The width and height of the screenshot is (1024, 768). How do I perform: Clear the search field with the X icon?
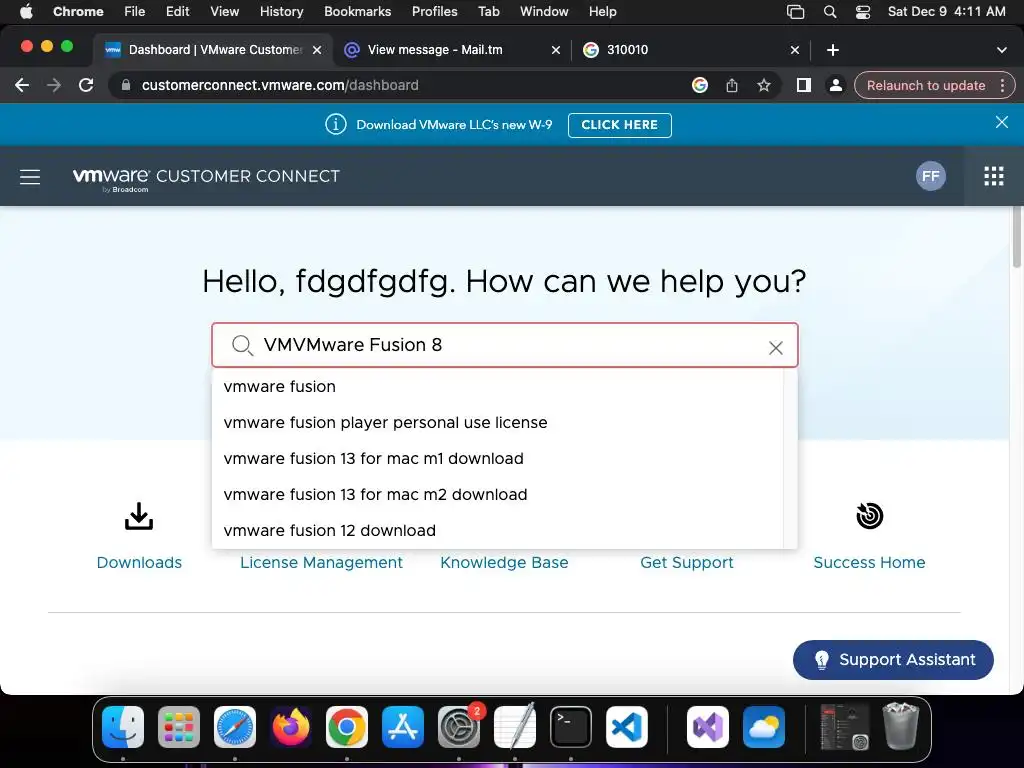[775, 348]
